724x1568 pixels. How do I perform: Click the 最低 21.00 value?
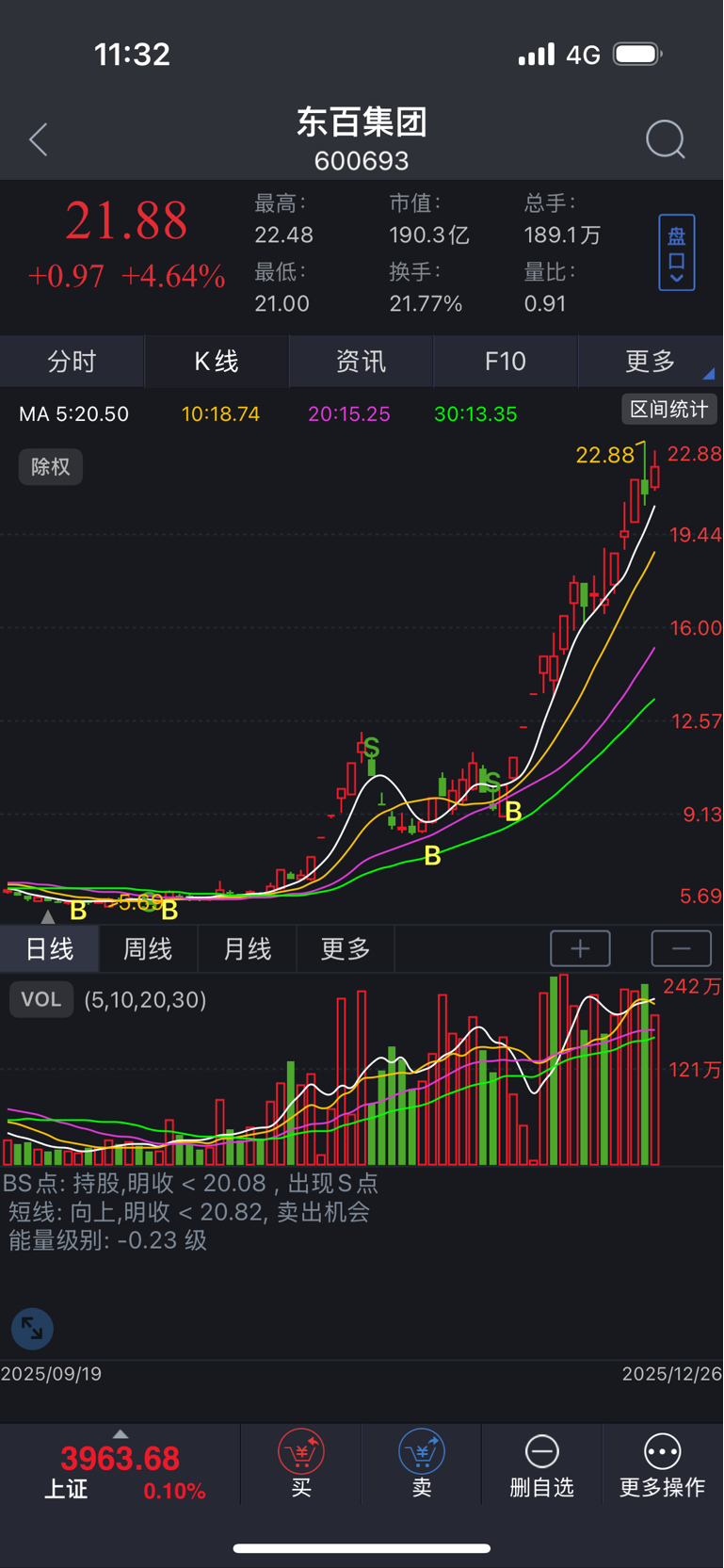point(282,303)
